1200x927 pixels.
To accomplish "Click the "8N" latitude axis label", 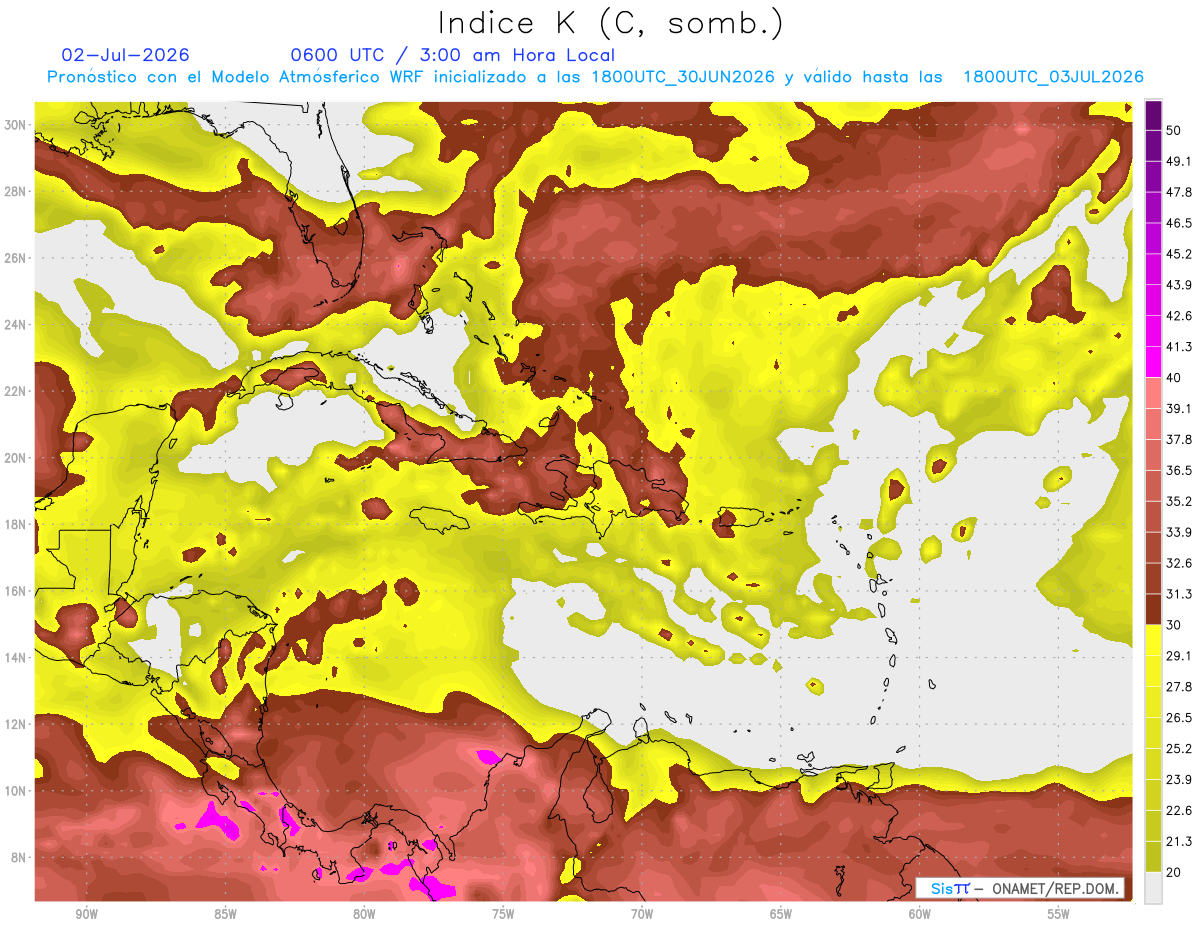I will 19,857.
